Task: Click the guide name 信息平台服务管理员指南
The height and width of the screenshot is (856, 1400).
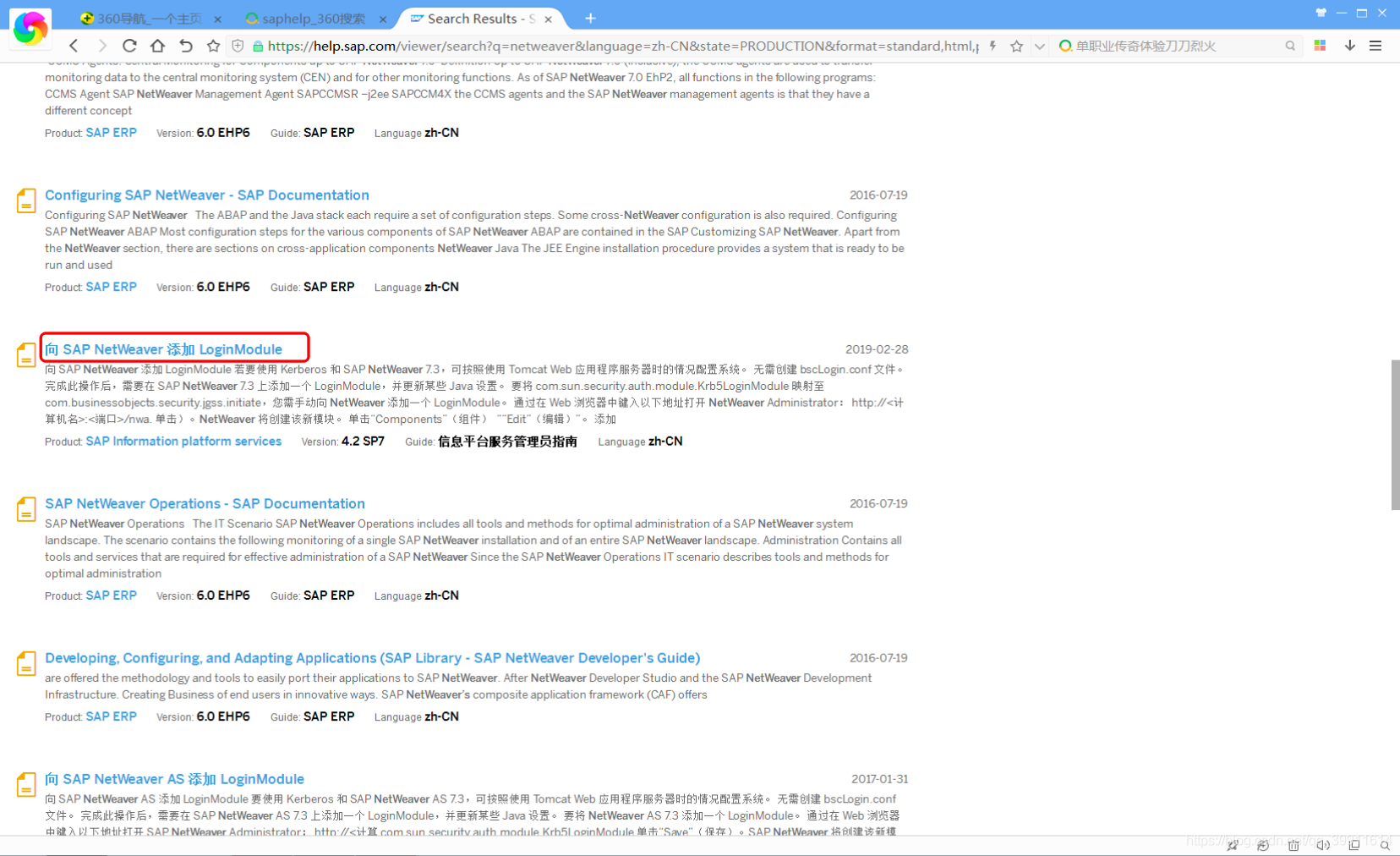Action: click(x=507, y=442)
